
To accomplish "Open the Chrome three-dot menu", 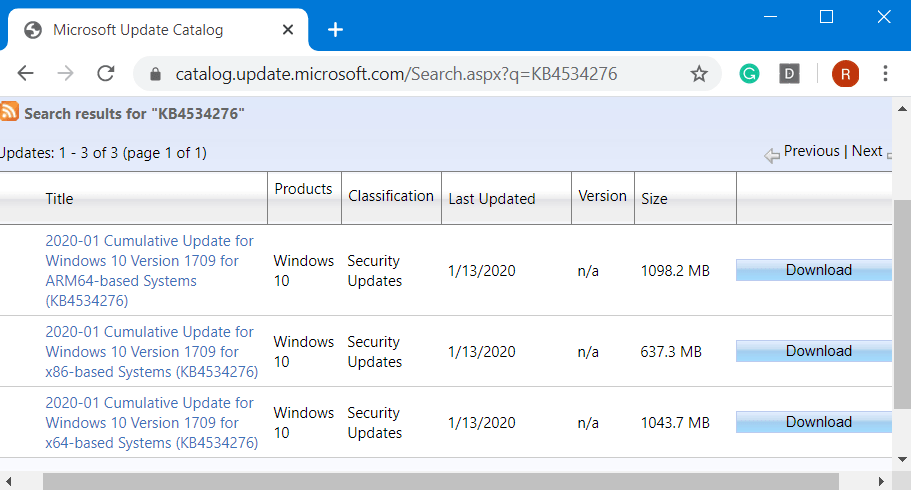I will [885, 74].
